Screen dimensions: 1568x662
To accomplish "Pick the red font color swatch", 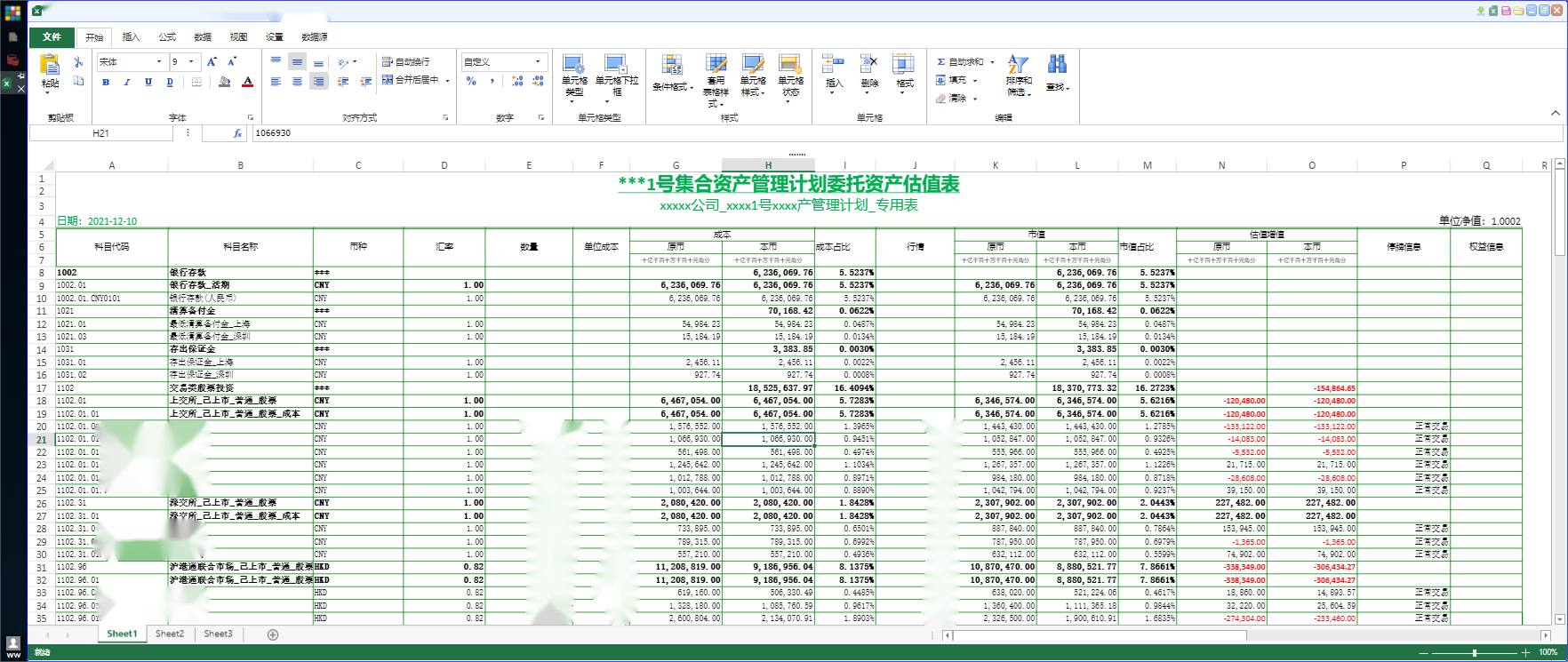I will pos(248,82).
